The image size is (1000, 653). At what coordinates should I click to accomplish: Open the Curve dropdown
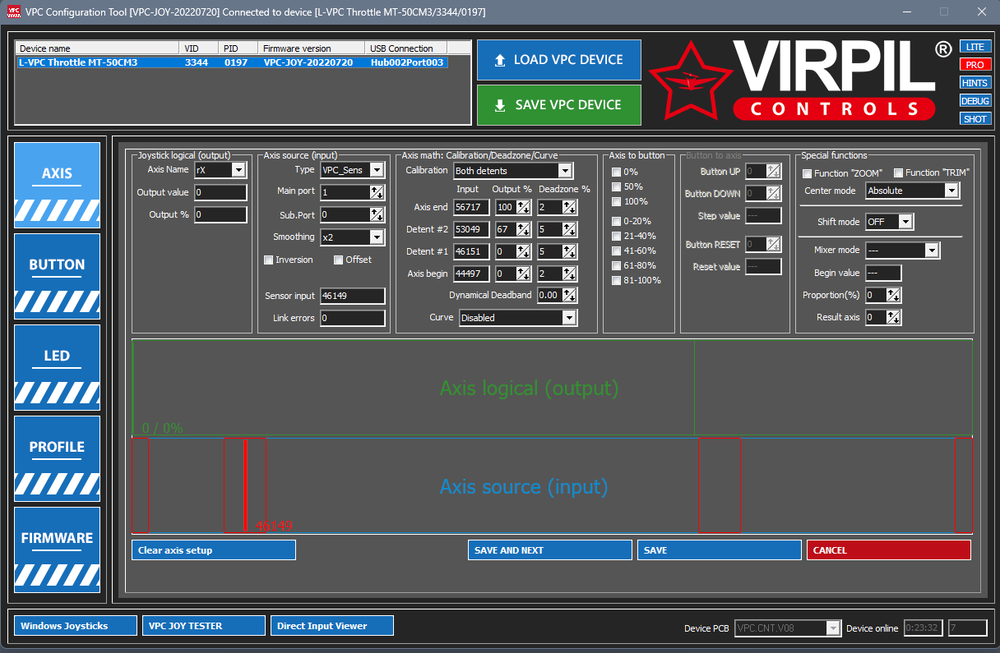point(569,318)
